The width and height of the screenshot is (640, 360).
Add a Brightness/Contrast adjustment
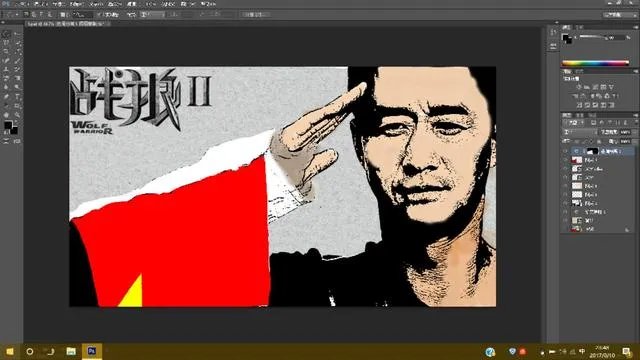(x=578, y=87)
